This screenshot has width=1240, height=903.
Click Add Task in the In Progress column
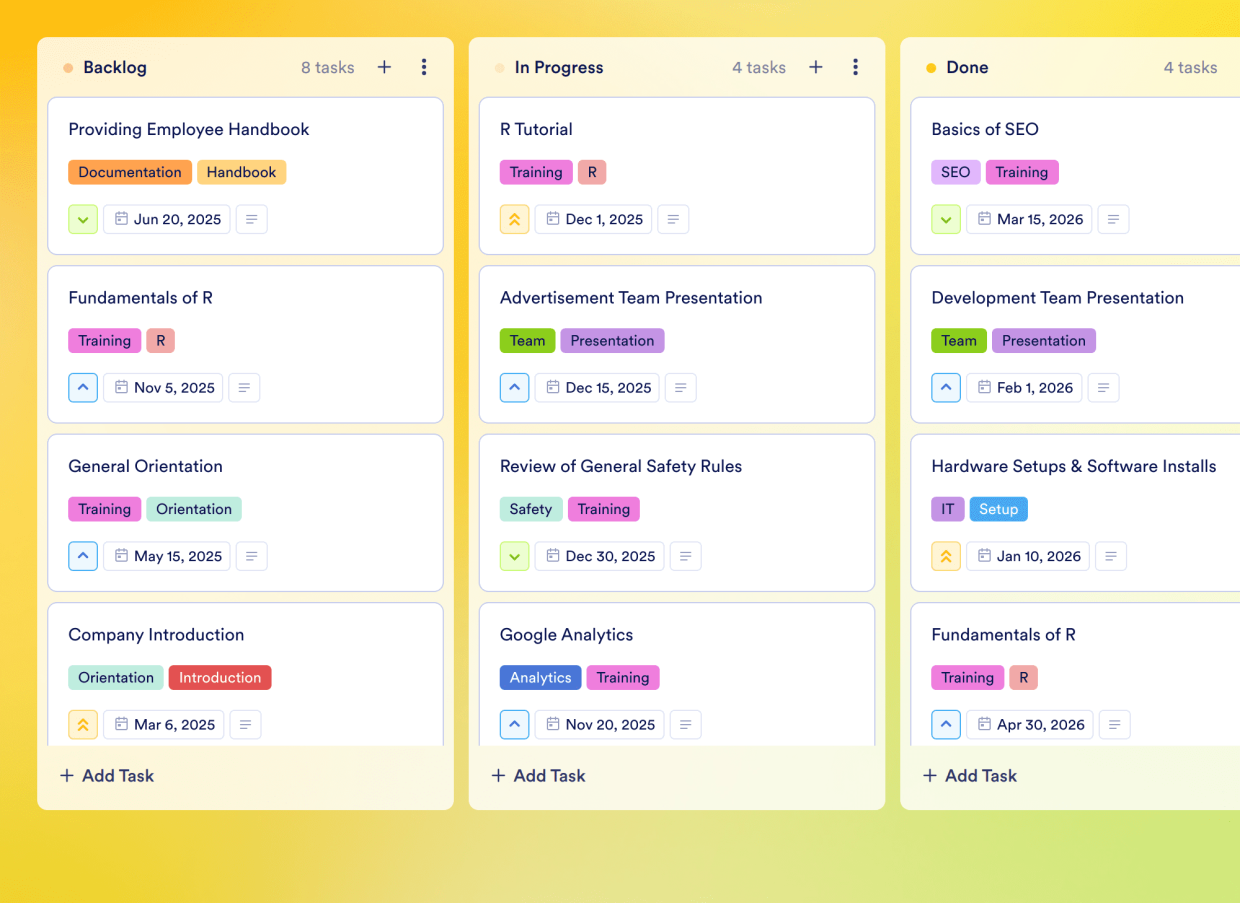click(538, 775)
